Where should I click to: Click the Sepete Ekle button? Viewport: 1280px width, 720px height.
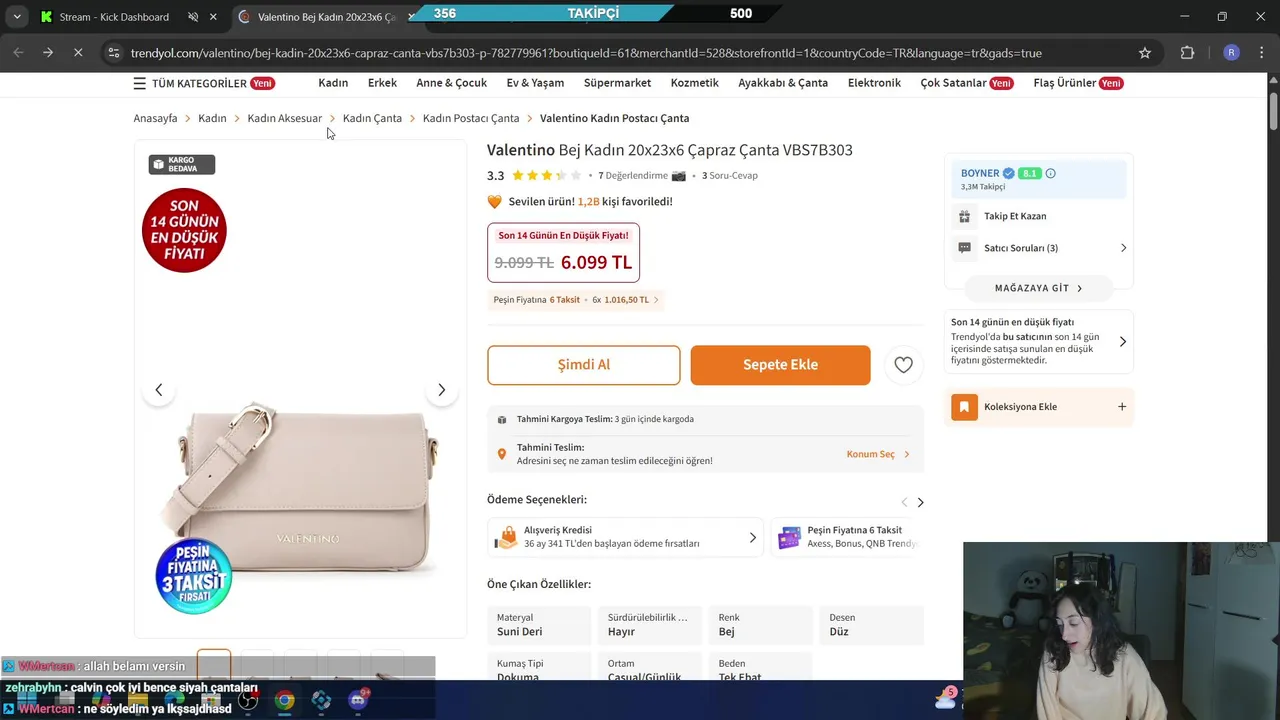[x=780, y=365]
